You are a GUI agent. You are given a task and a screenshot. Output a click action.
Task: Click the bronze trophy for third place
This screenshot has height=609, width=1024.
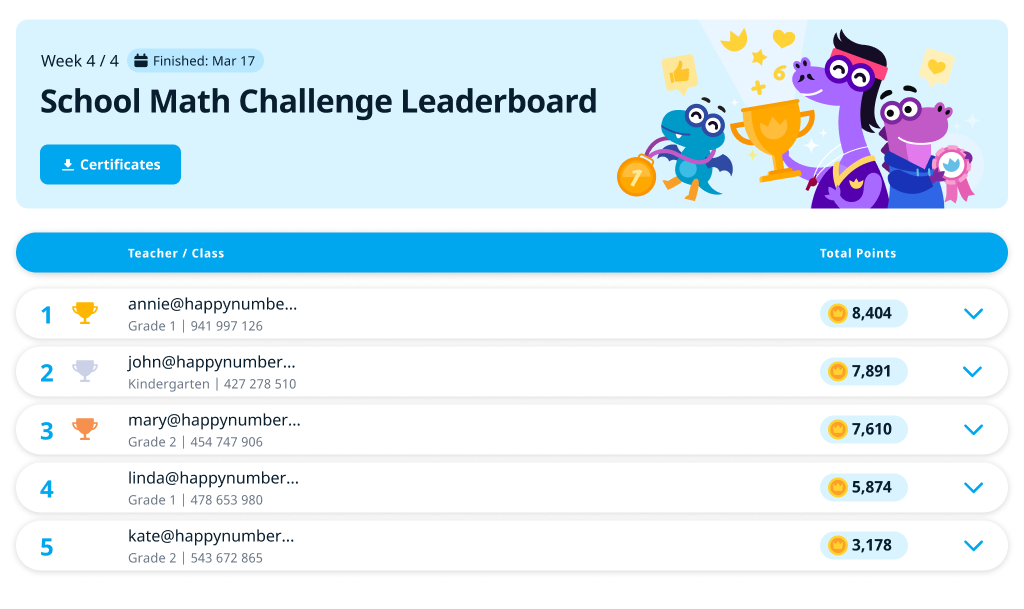point(85,429)
